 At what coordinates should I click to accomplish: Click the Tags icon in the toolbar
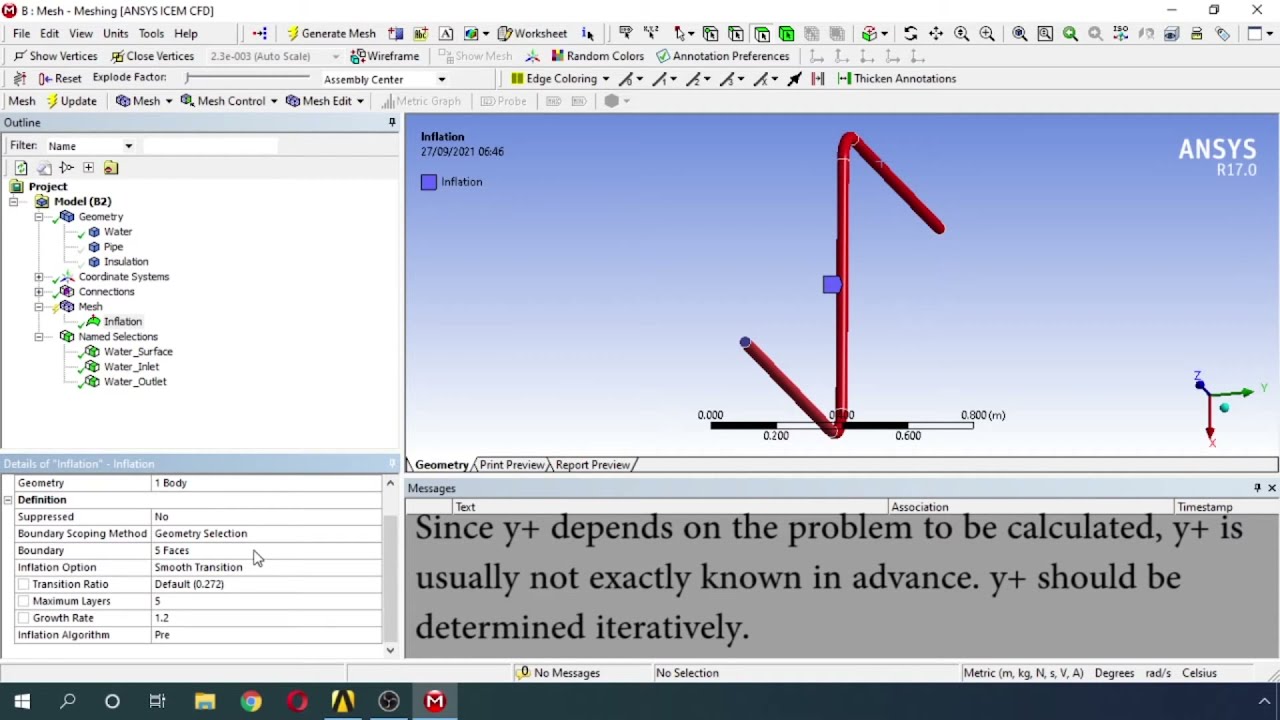[x=1222, y=33]
